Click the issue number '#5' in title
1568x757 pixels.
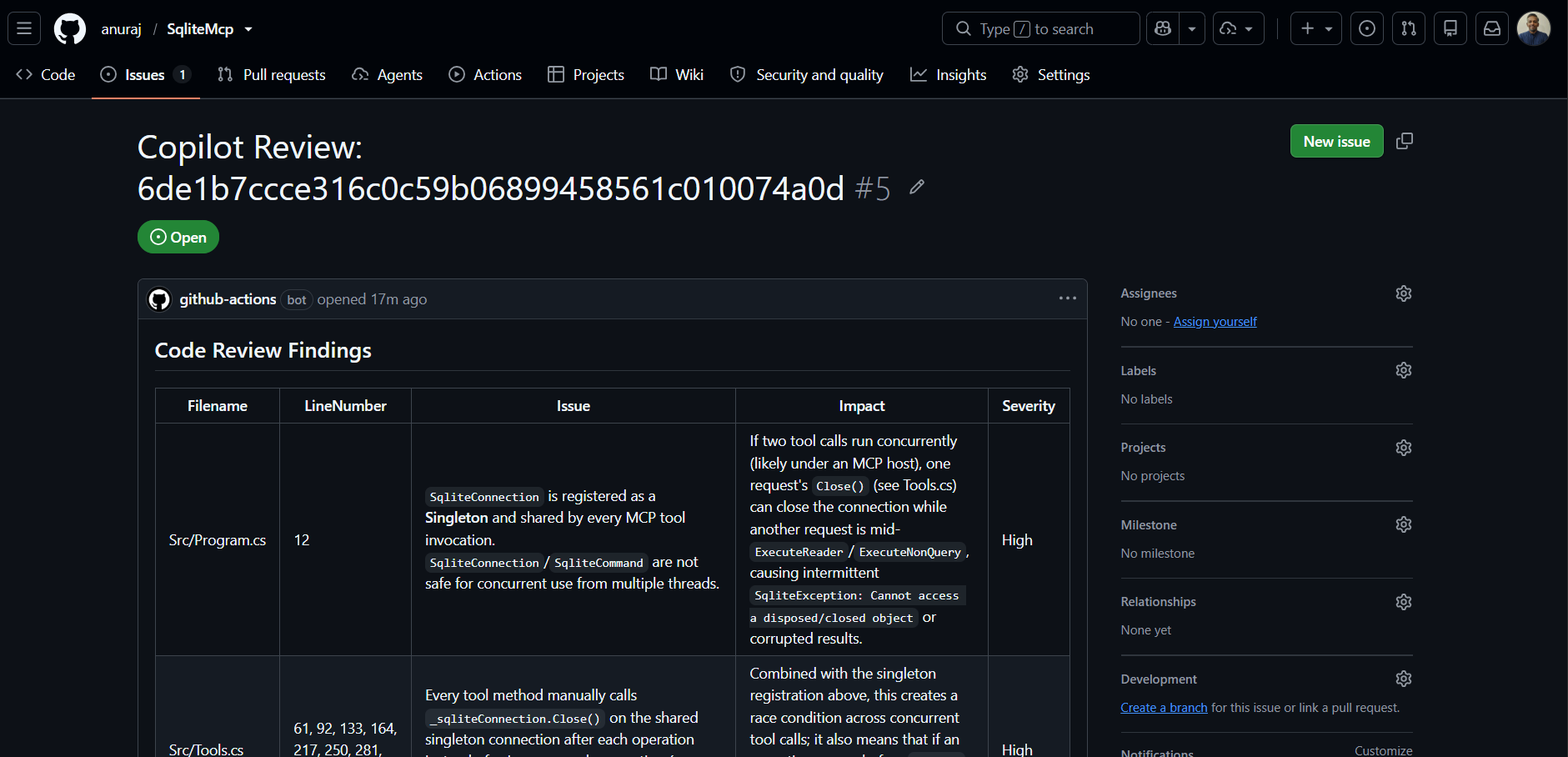point(873,189)
